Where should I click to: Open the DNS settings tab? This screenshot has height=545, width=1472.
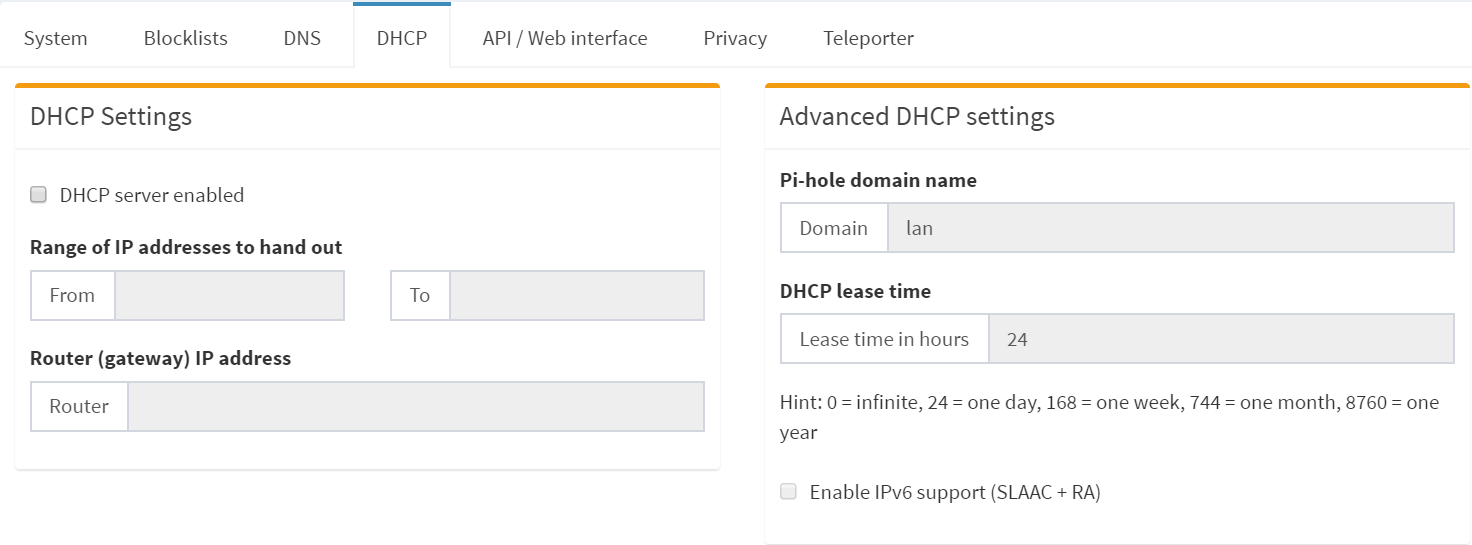(x=302, y=38)
